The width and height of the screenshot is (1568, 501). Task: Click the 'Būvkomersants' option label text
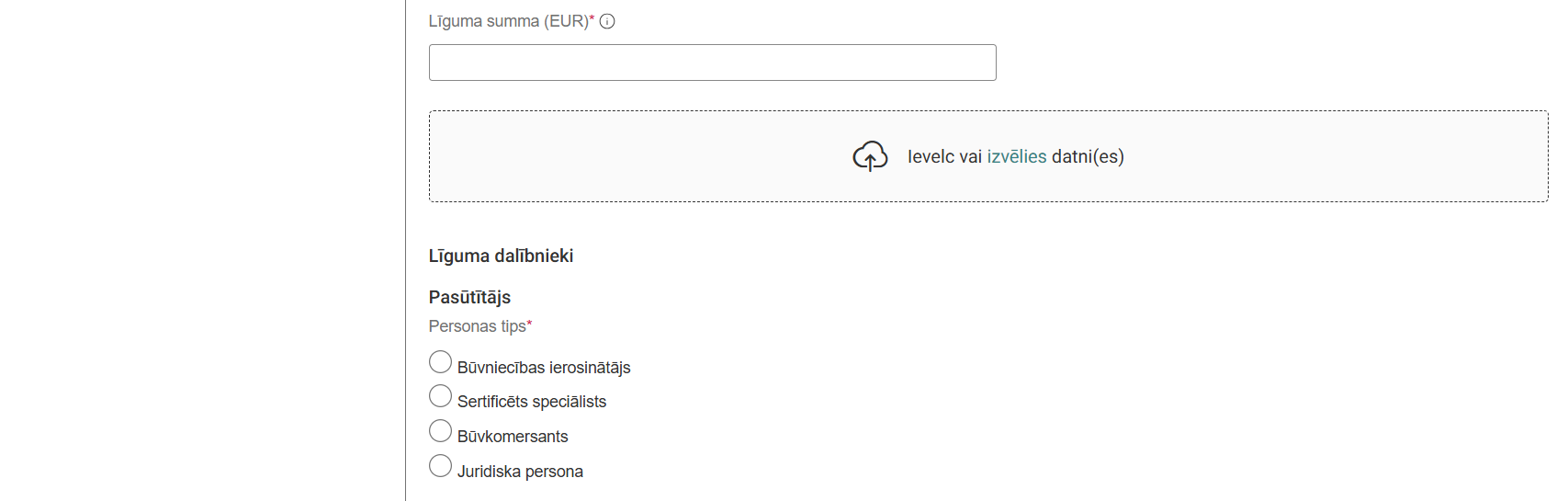pos(513,437)
